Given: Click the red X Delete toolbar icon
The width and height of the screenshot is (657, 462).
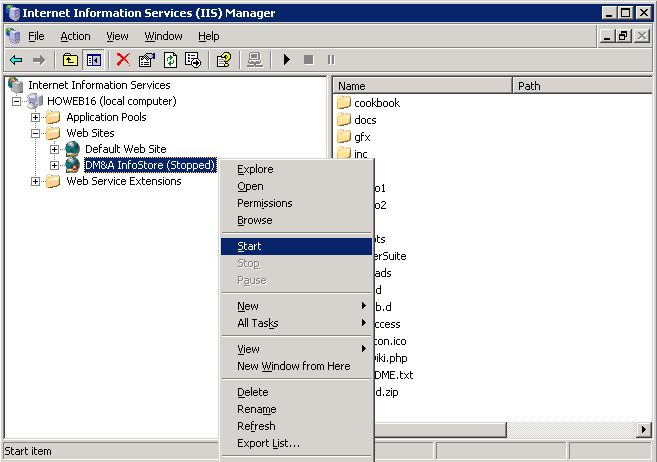Looking at the screenshot, I should tap(123, 59).
